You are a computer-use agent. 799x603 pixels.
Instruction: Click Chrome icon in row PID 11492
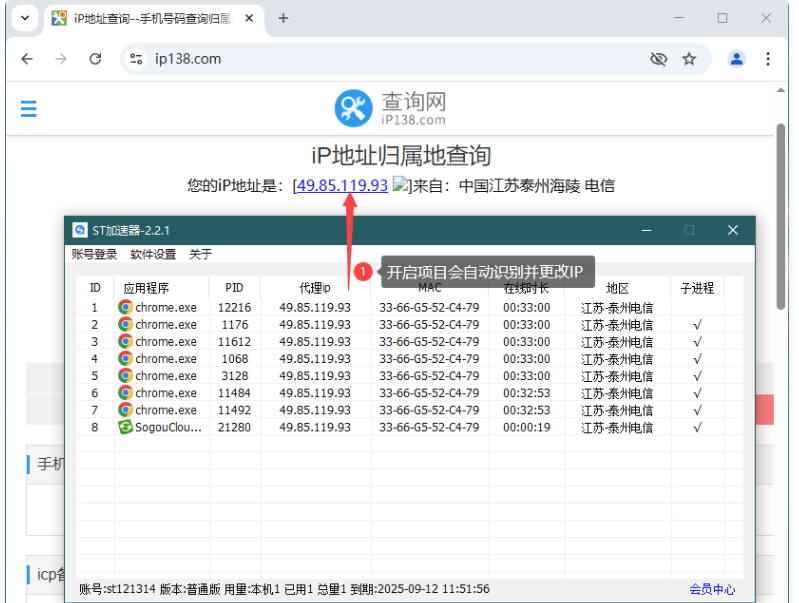[125, 410]
